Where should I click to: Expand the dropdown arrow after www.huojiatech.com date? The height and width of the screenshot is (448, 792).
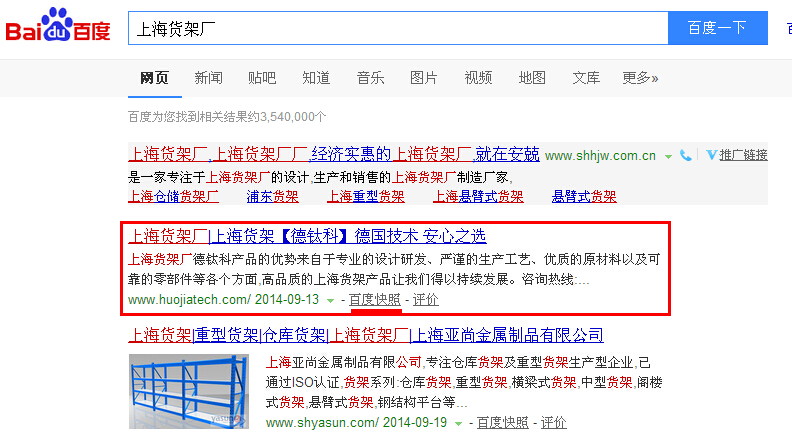pos(330,301)
